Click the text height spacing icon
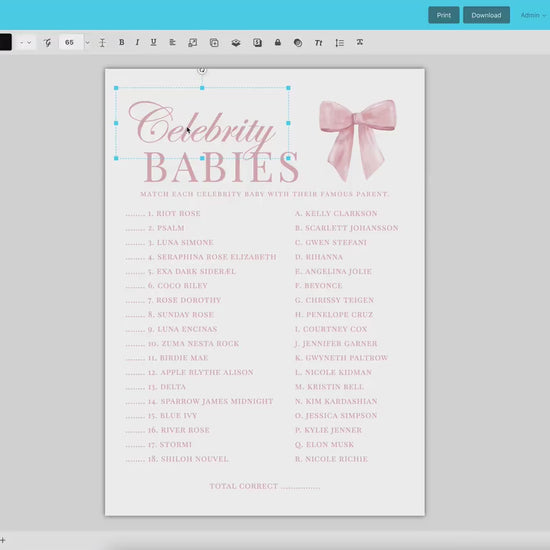The height and width of the screenshot is (550, 550). click(102, 43)
